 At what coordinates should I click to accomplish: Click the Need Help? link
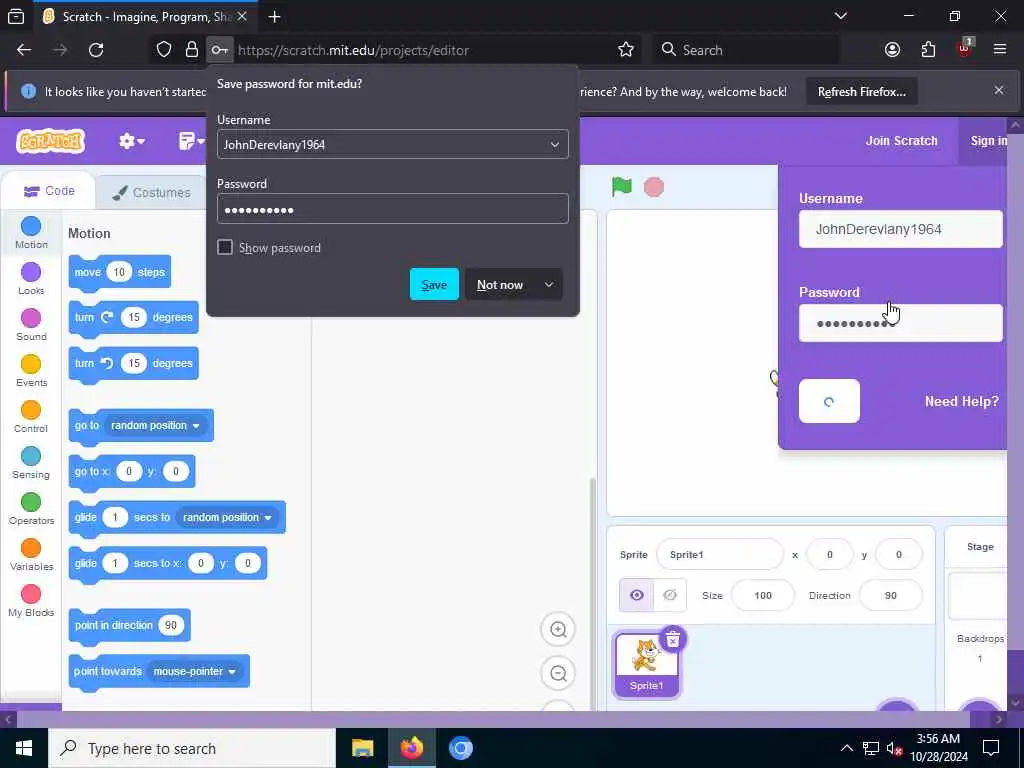click(961, 401)
